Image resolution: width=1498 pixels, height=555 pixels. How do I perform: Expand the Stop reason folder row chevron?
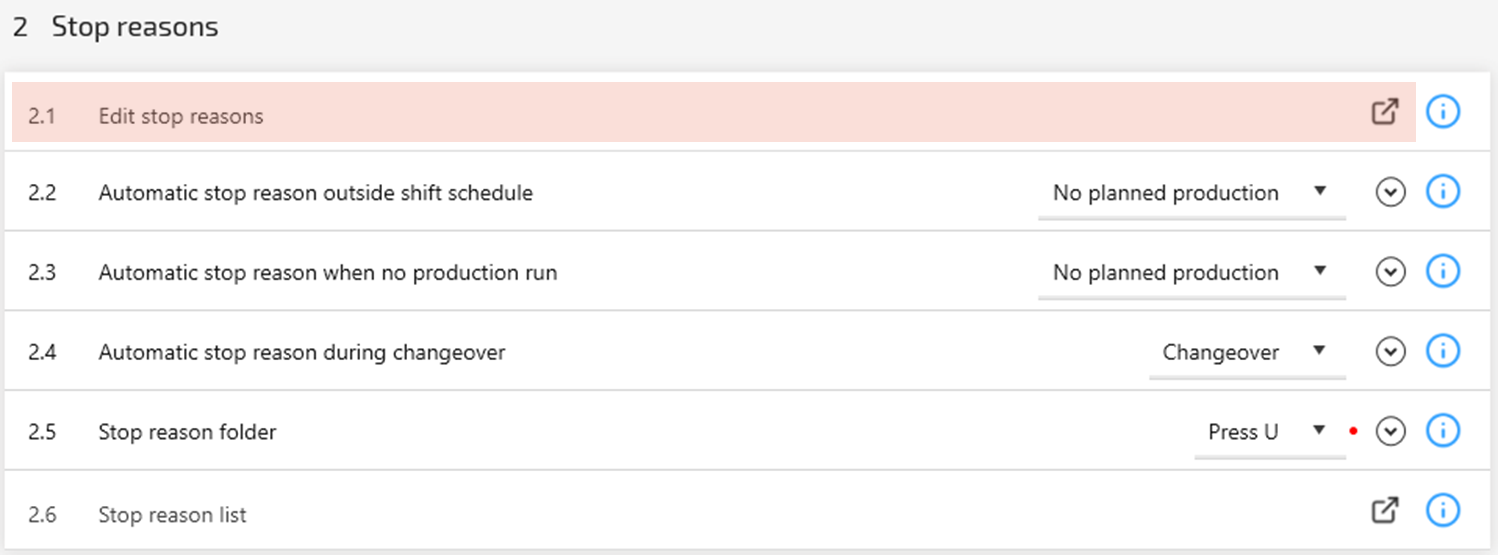(x=1390, y=431)
